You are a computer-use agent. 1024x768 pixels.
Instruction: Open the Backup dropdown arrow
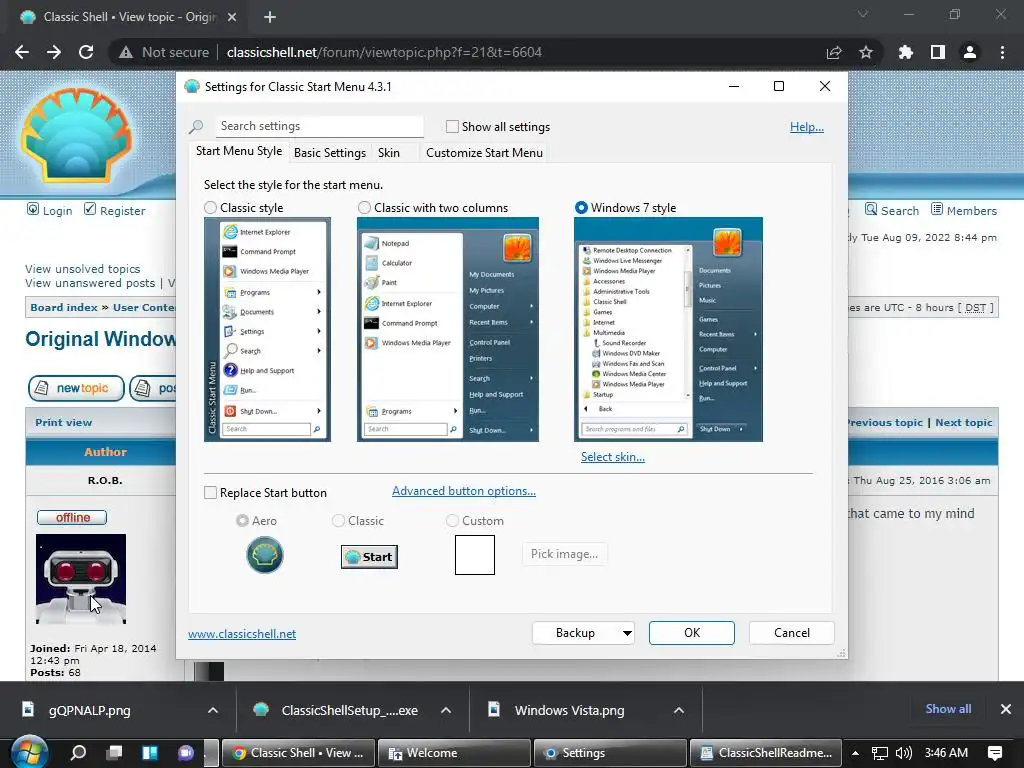coord(627,633)
